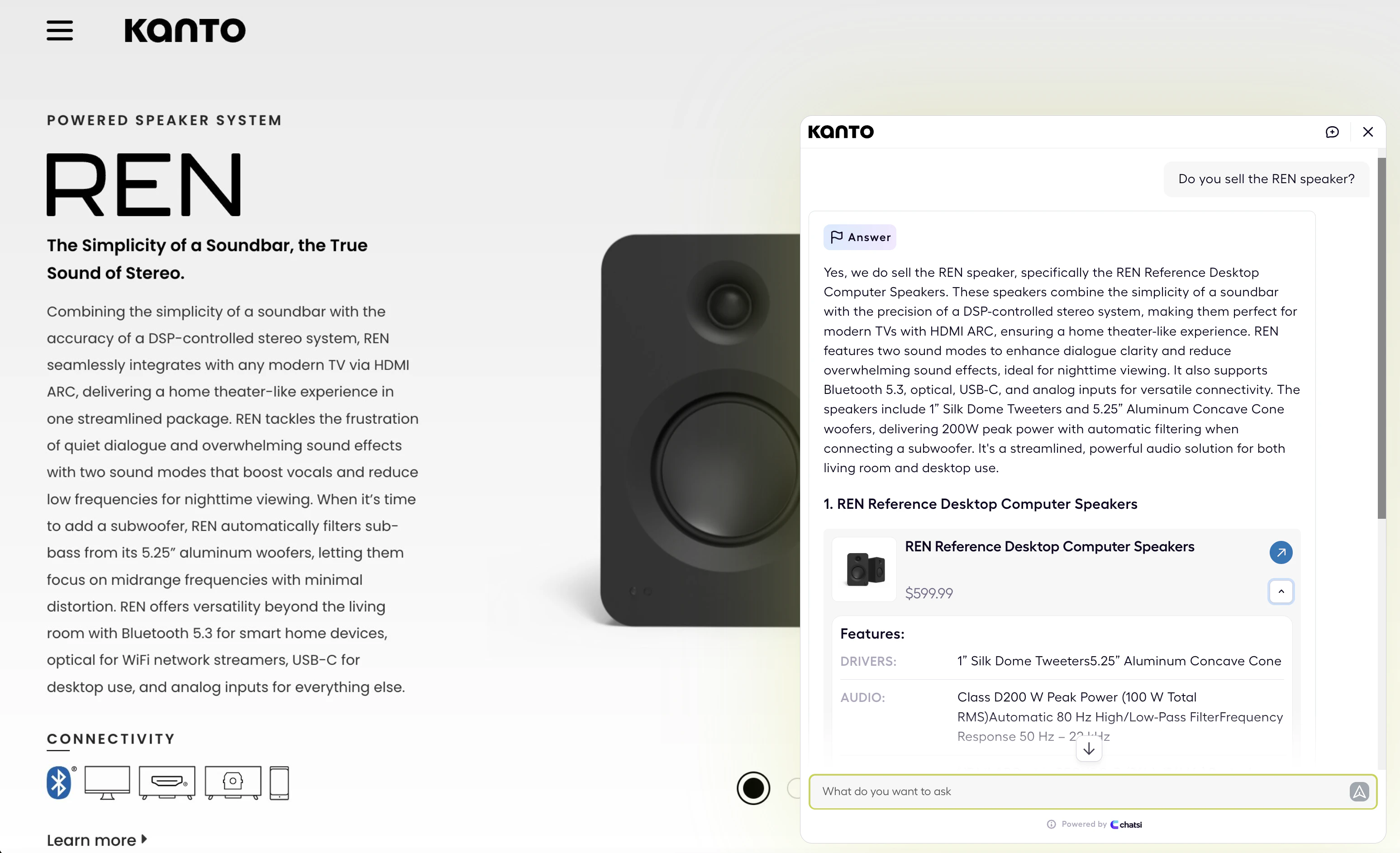Start a new chat with the plus bubble icon
This screenshot has width=1400, height=853.
(x=1332, y=133)
